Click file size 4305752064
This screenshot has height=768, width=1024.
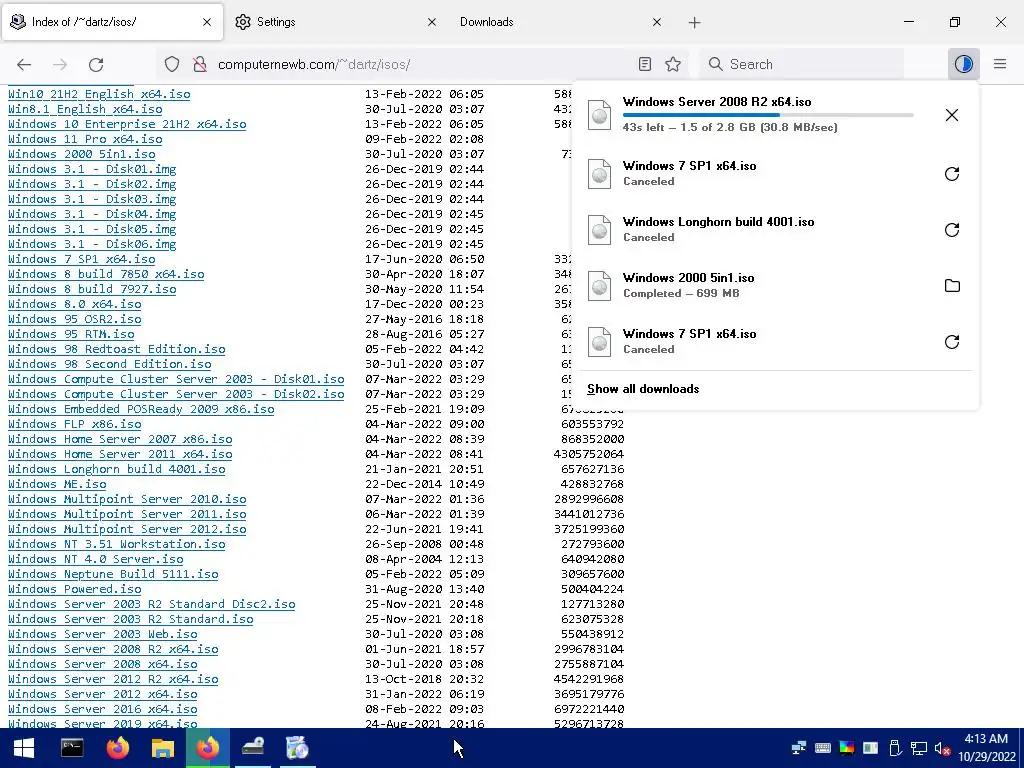[588, 455]
